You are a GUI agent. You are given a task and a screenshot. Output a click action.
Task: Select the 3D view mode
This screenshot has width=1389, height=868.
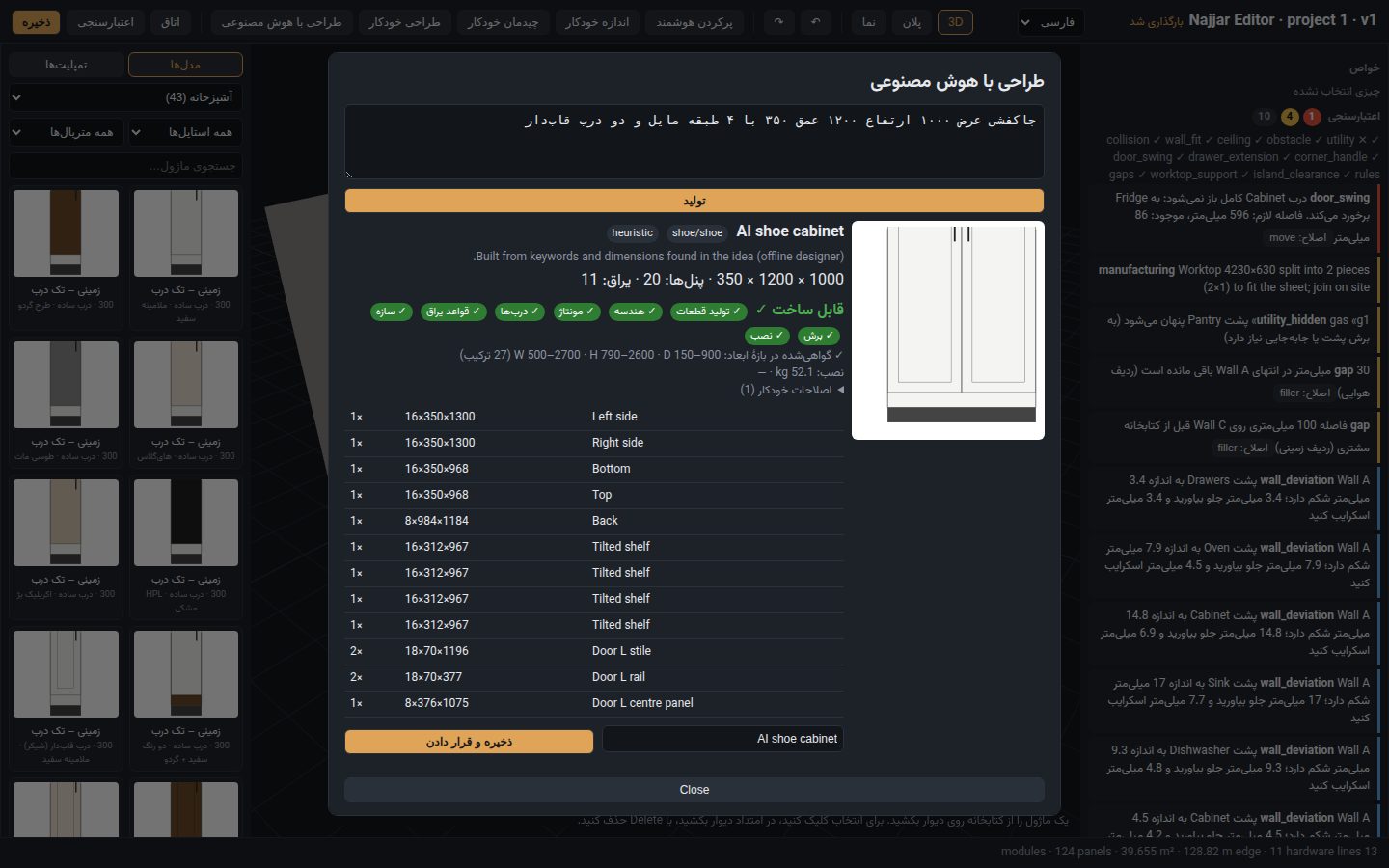pyautogui.click(x=955, y=22)
